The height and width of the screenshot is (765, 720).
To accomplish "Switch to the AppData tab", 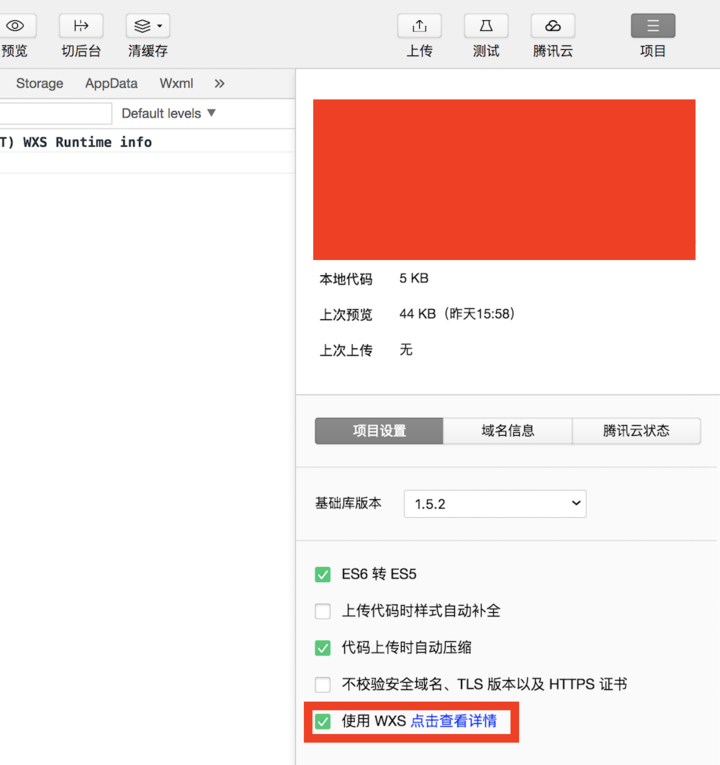I will [111, 83].
